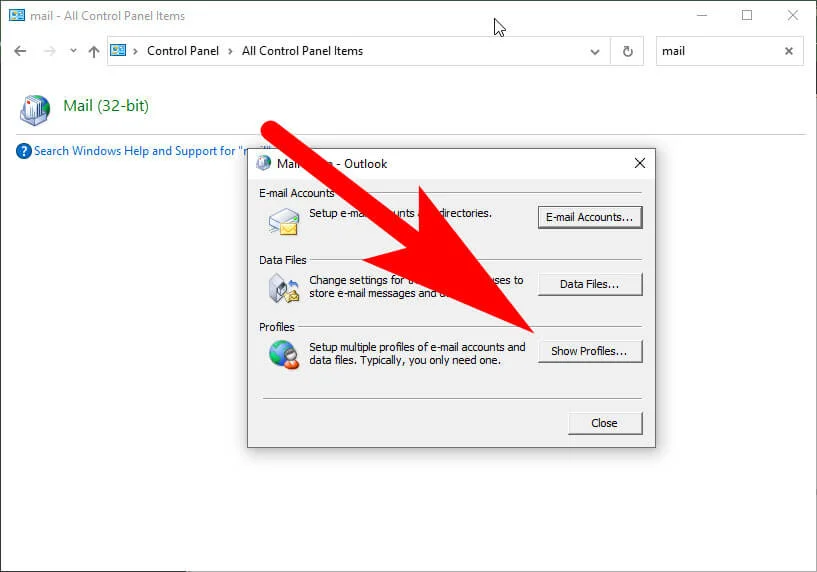Click the Mail (32-bit) green title link

coord(106,106)
